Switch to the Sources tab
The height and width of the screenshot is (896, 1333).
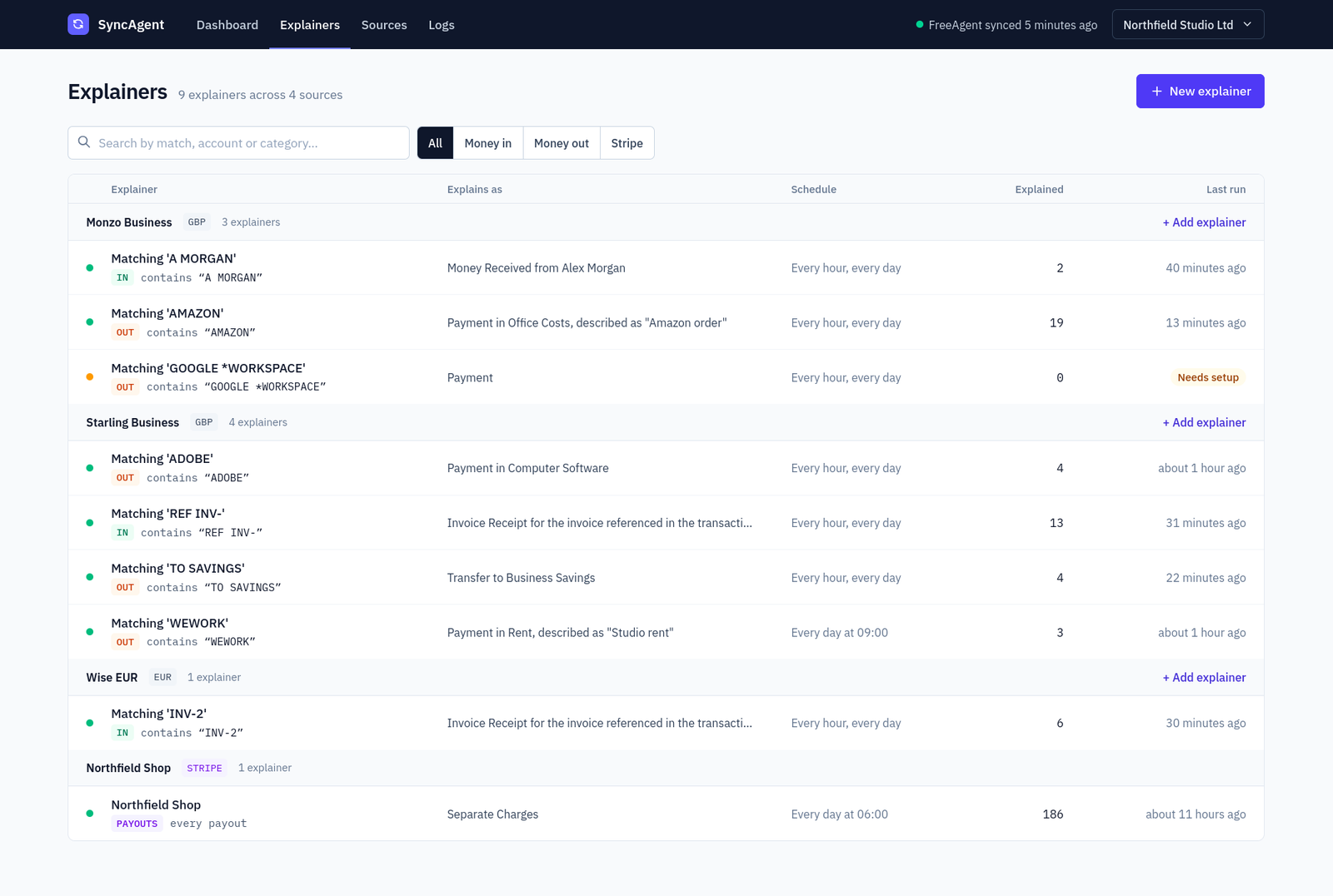pos(384,25)
